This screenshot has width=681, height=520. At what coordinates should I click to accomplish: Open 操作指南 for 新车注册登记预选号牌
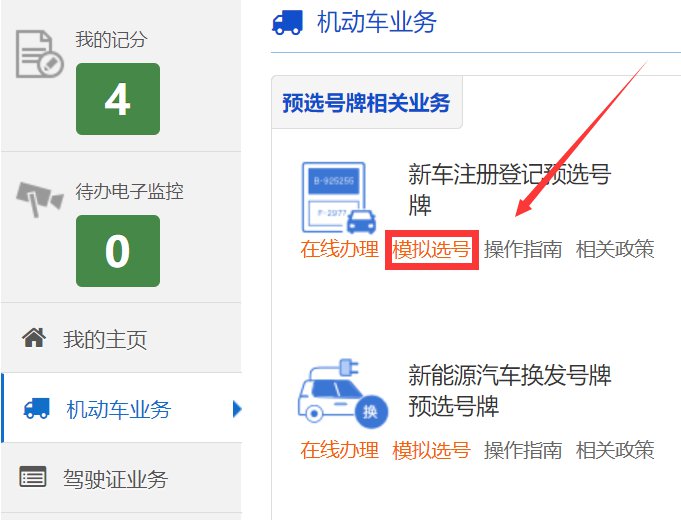pyautogui.click(x=523, y=249)
